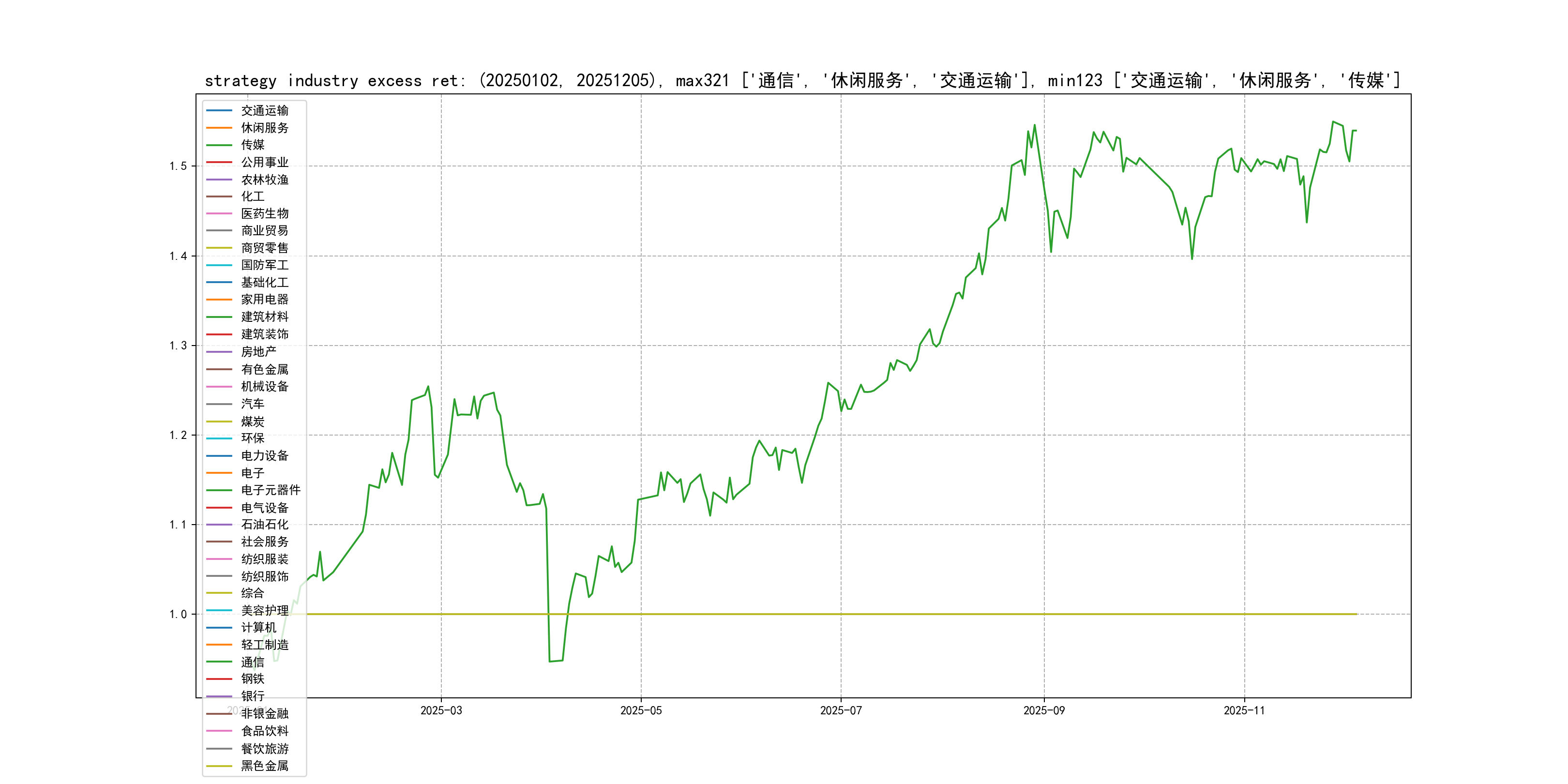The width and height of the screenshot is (1568, 784).
Task: Click the 交通运输 legend label
Action: pyautogui.click(x=264, y=110)
